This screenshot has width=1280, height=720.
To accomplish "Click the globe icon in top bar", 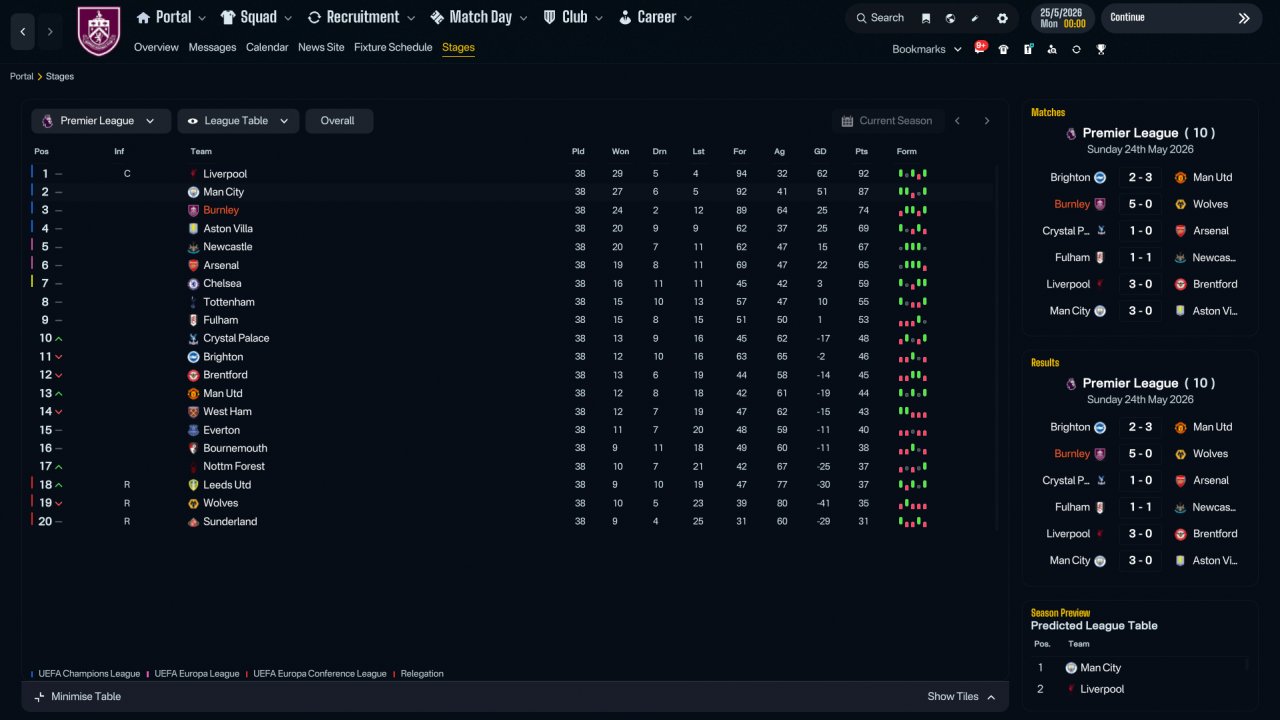I will coord(950,18).
